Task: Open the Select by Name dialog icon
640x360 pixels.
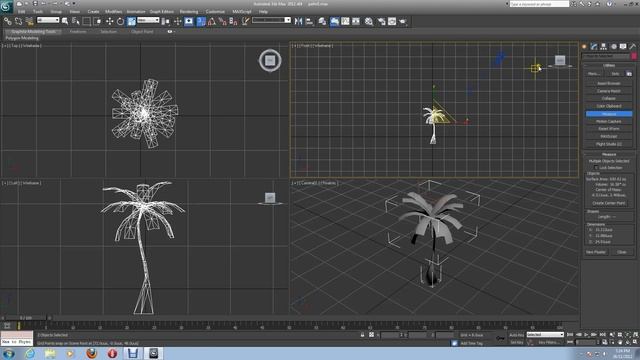Action: [x=76, y=21]
